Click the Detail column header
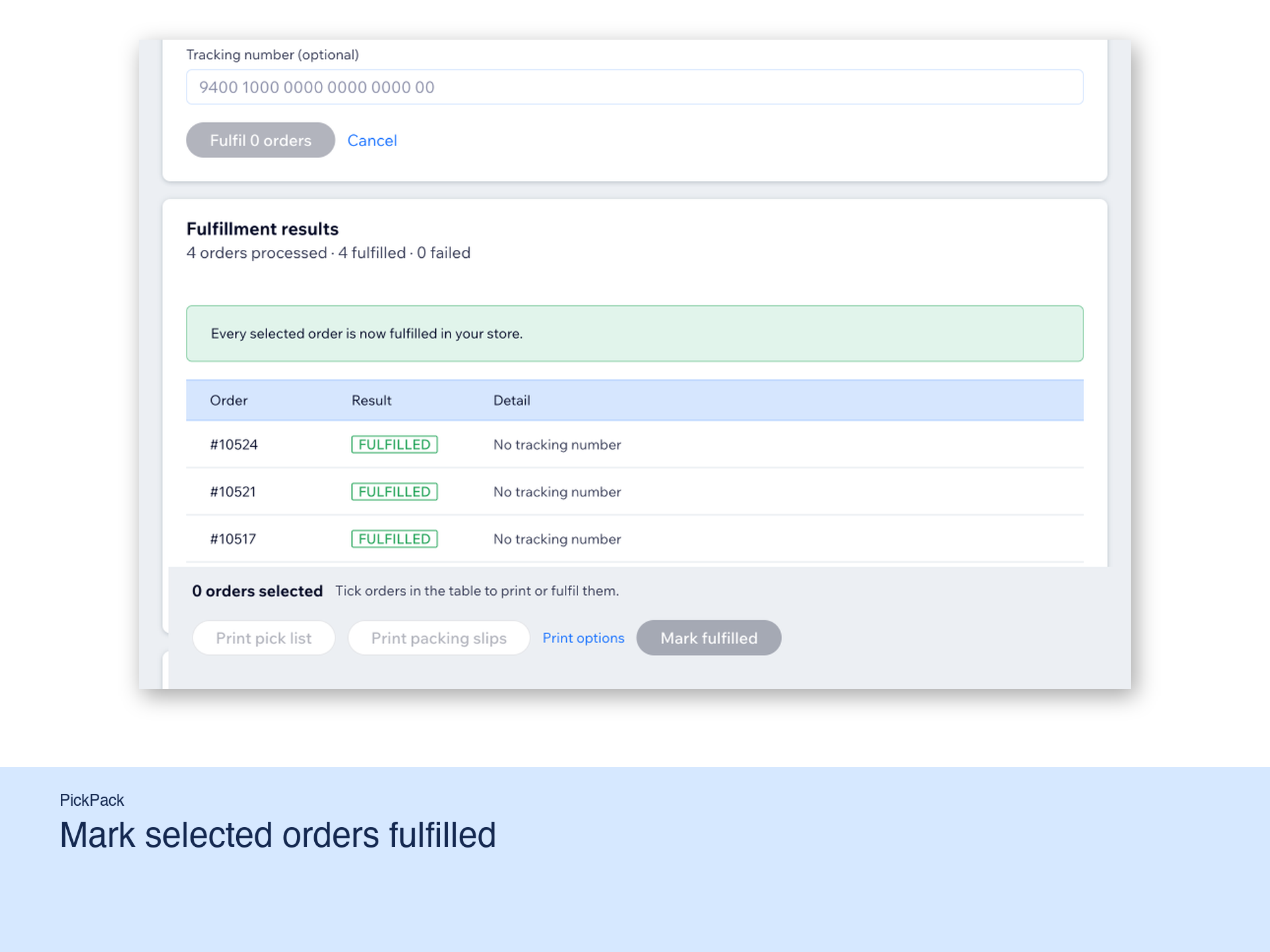This screenshot has height=952, width=1270. coord(512,400)
